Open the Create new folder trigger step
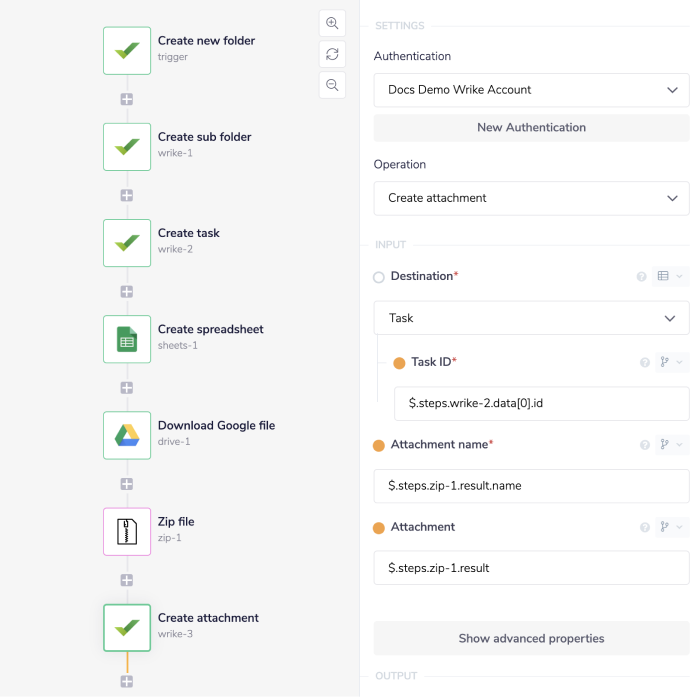 click(x=127, y=51)
